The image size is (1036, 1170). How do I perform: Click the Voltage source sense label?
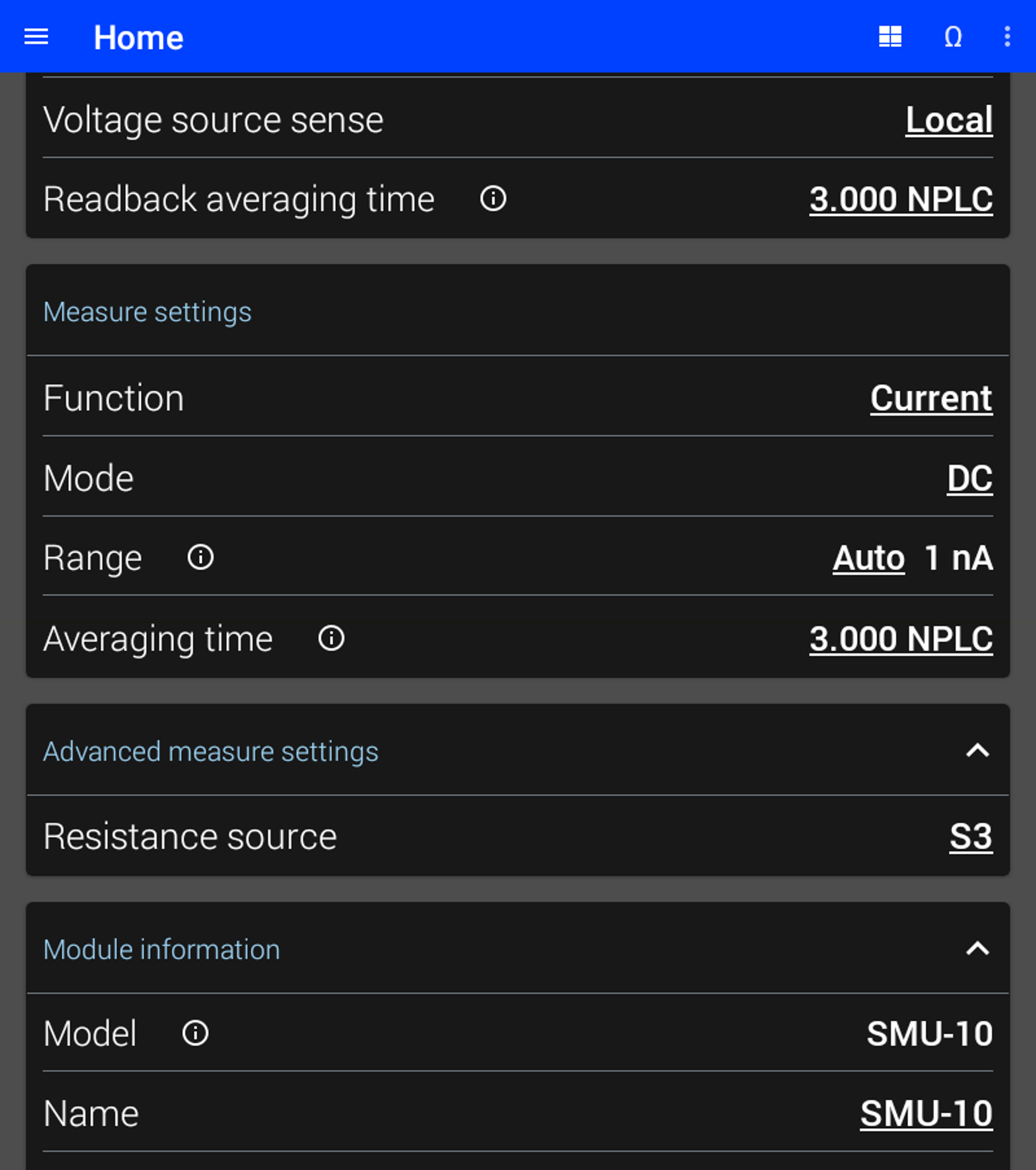214,121
